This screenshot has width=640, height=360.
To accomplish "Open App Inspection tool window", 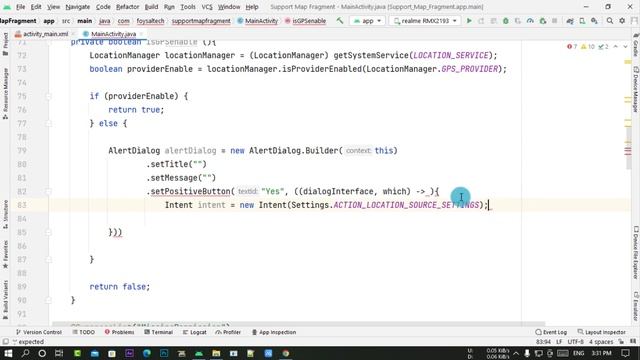I will (x=273, y=332).
